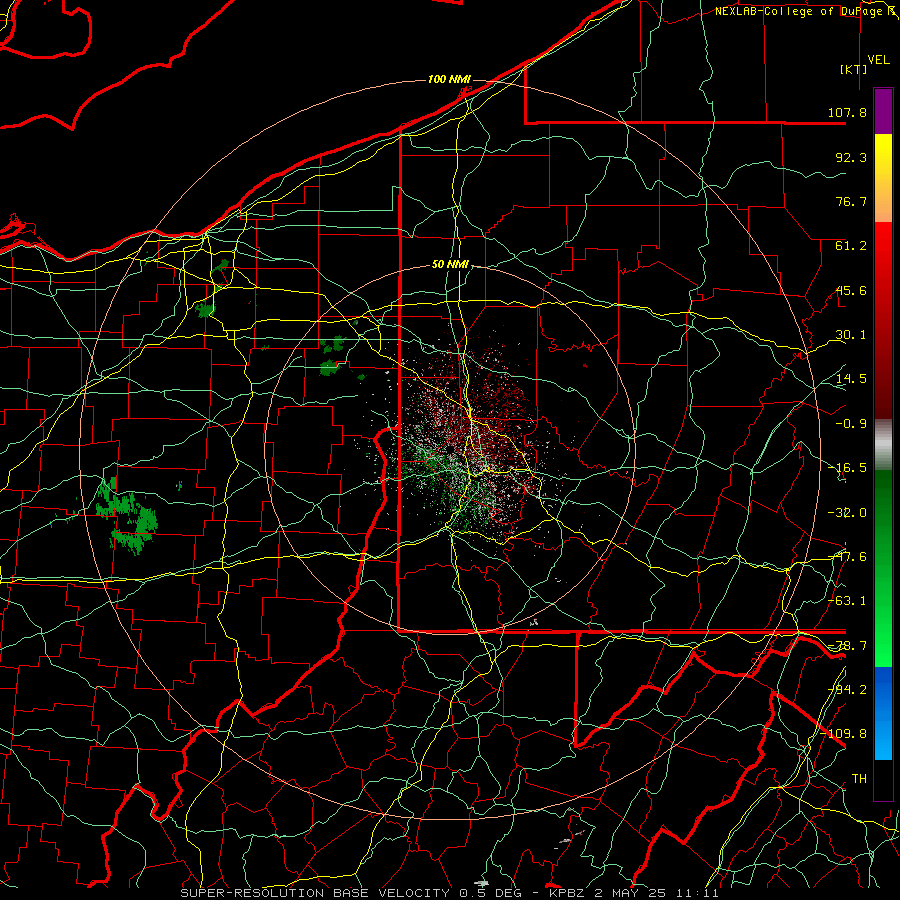Screen dimensions: 900x900
Task: Click the yellow-orange segment of color bar
Action: pos(883,178)
